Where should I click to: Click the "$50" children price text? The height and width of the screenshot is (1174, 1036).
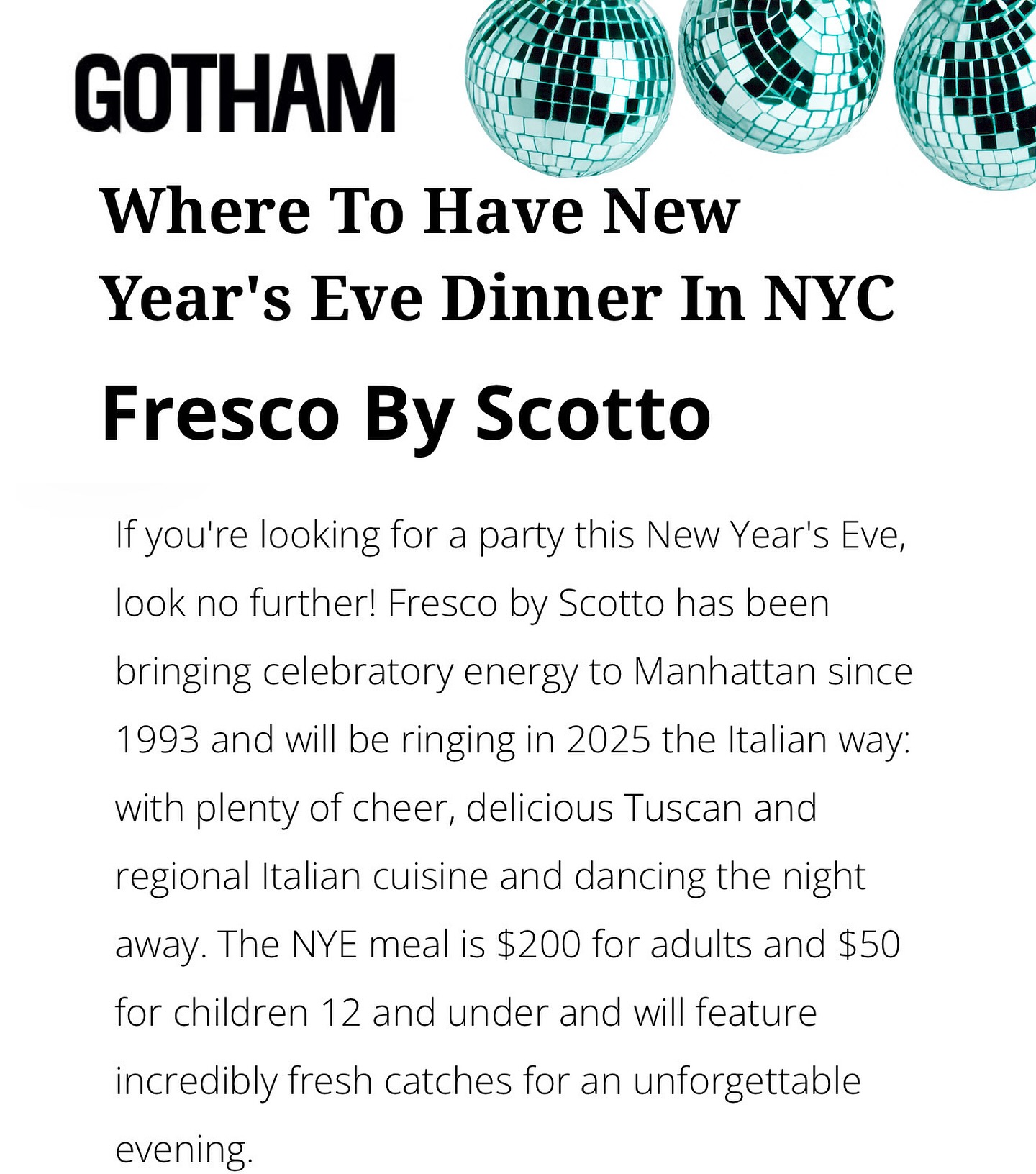869,945
